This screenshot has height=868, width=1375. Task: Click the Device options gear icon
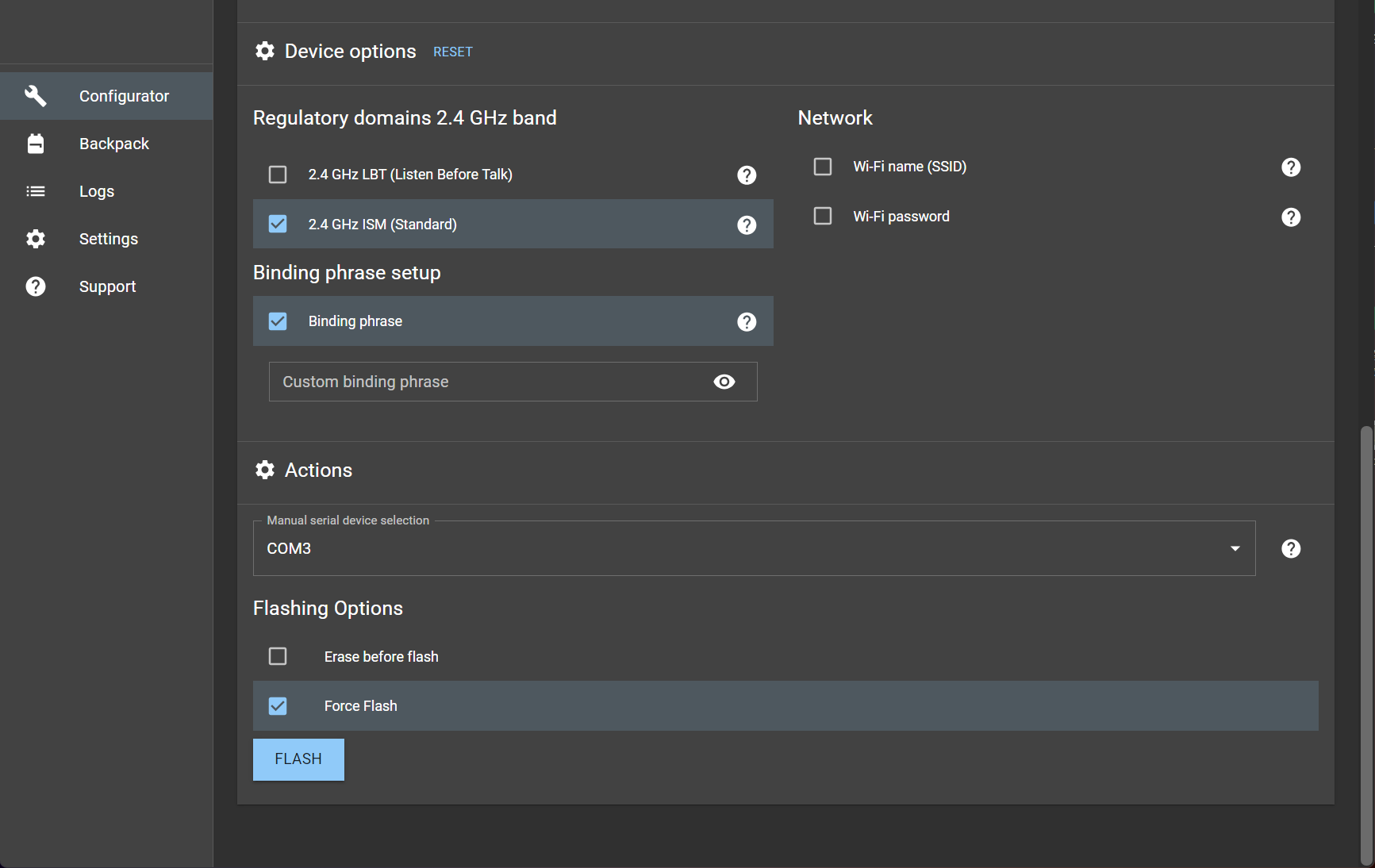point(265,51)
